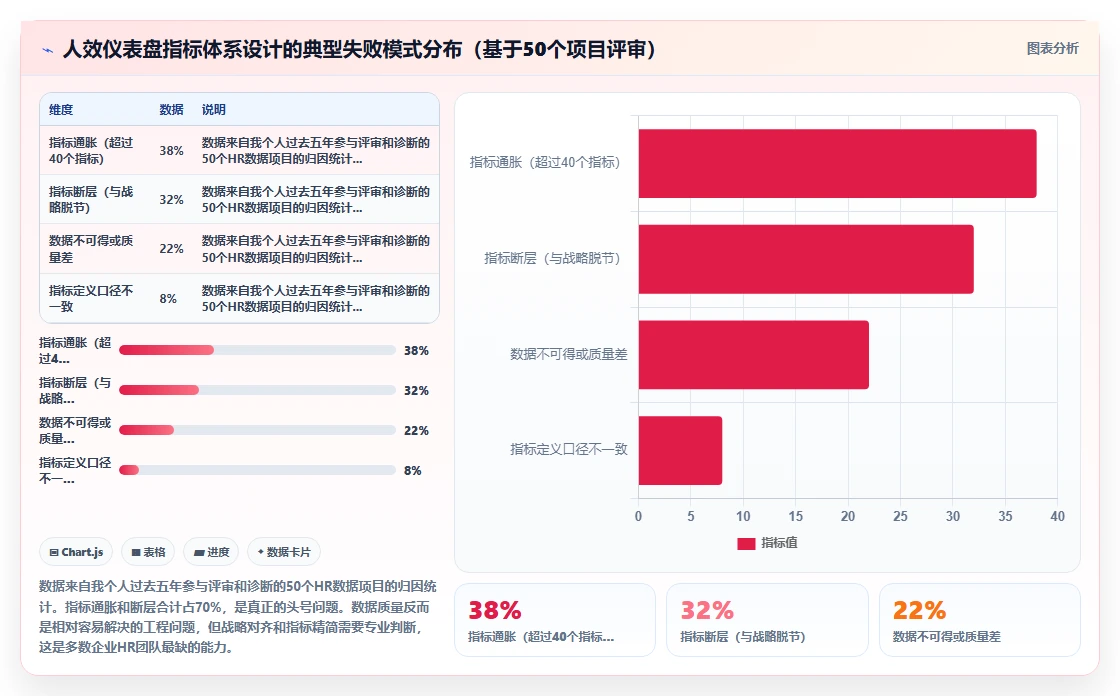Click the 指标断层 bar in chart
The height and width of the screenshot is (696, 1120).
coord(806,259)
